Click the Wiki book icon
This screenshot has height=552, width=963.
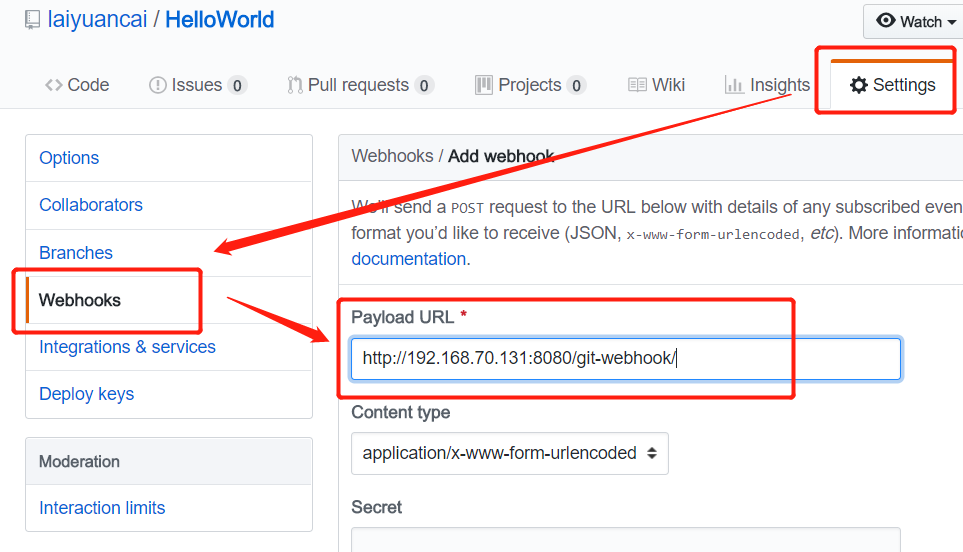point(637,86)
